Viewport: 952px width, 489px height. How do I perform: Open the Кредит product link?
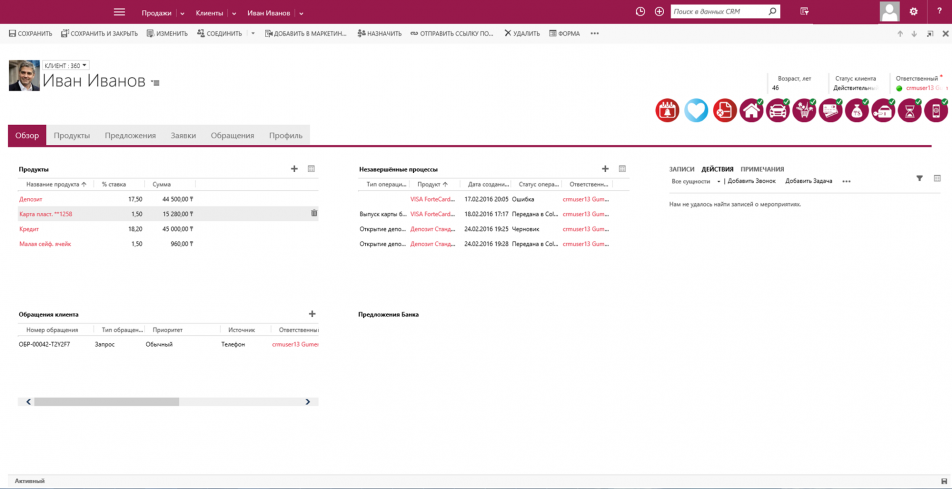29,229
